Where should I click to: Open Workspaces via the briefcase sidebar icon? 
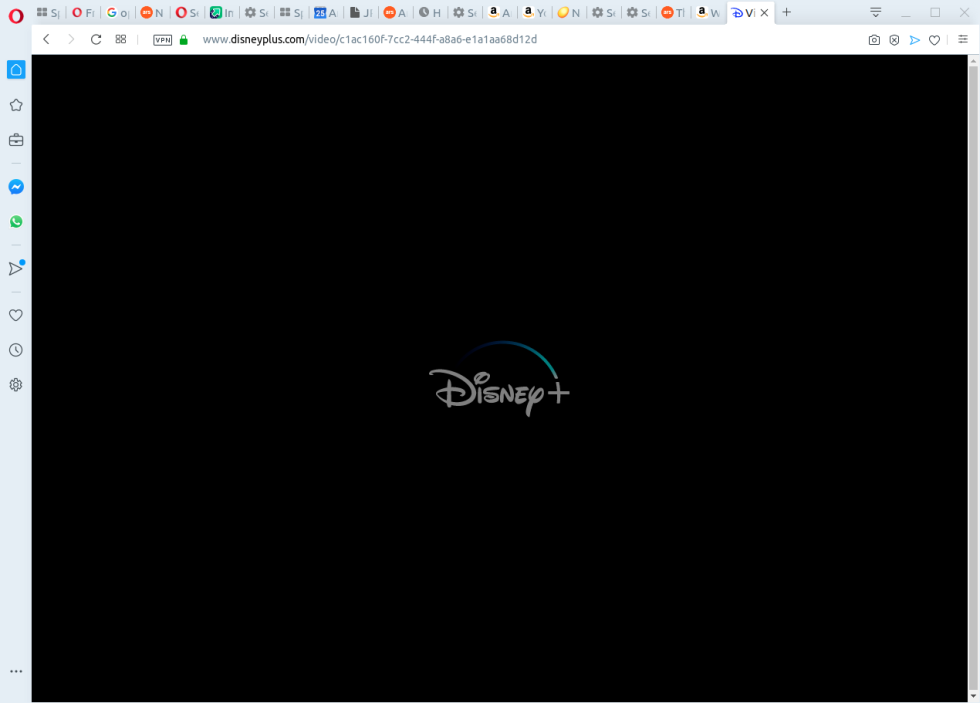click(x=16, y=140)
